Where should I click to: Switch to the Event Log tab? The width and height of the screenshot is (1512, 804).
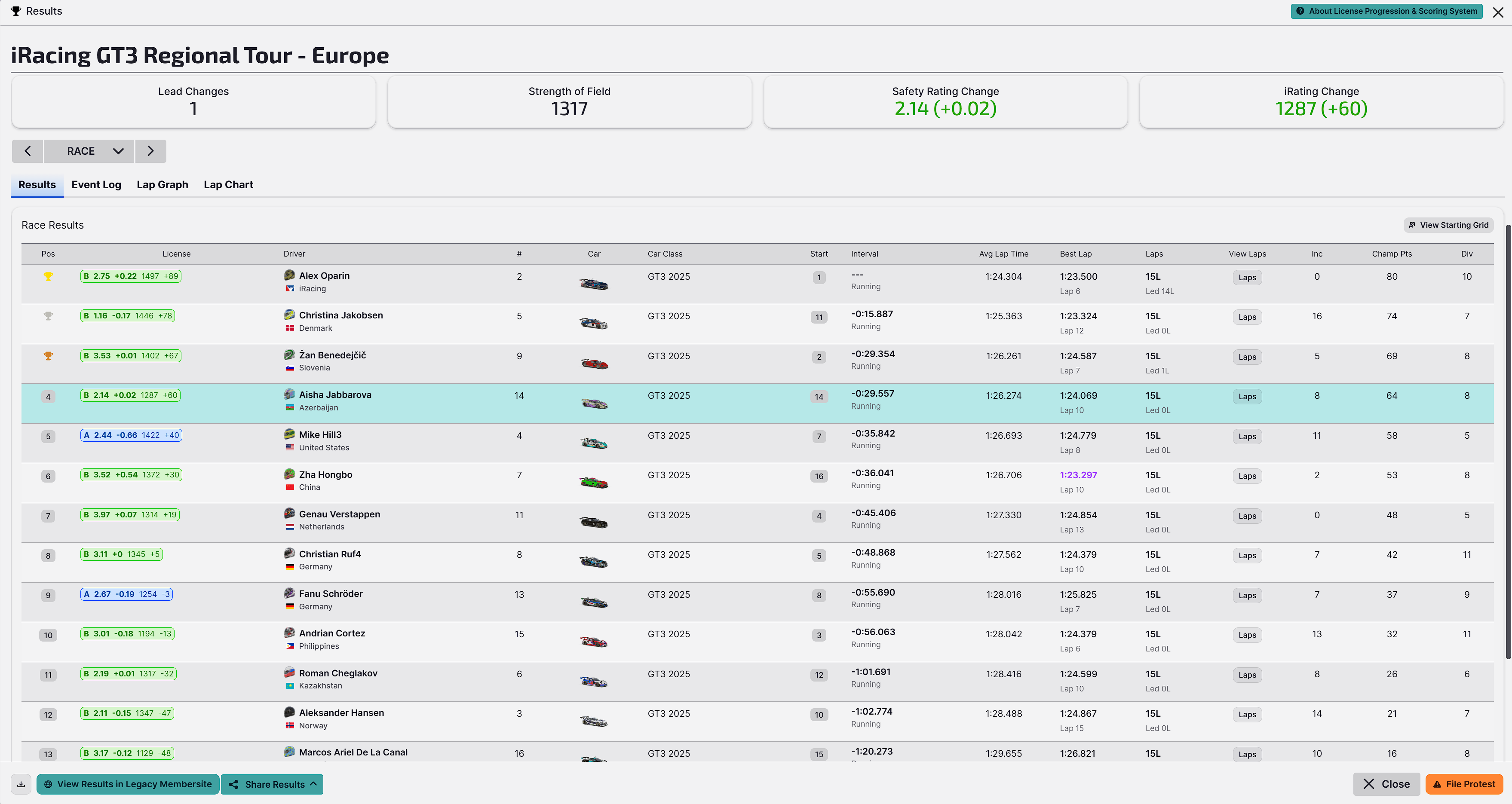coord(96,185)
